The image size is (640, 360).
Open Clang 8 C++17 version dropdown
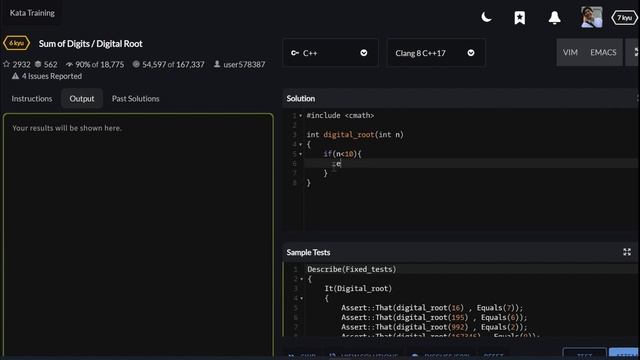click(x=436, y=53)
